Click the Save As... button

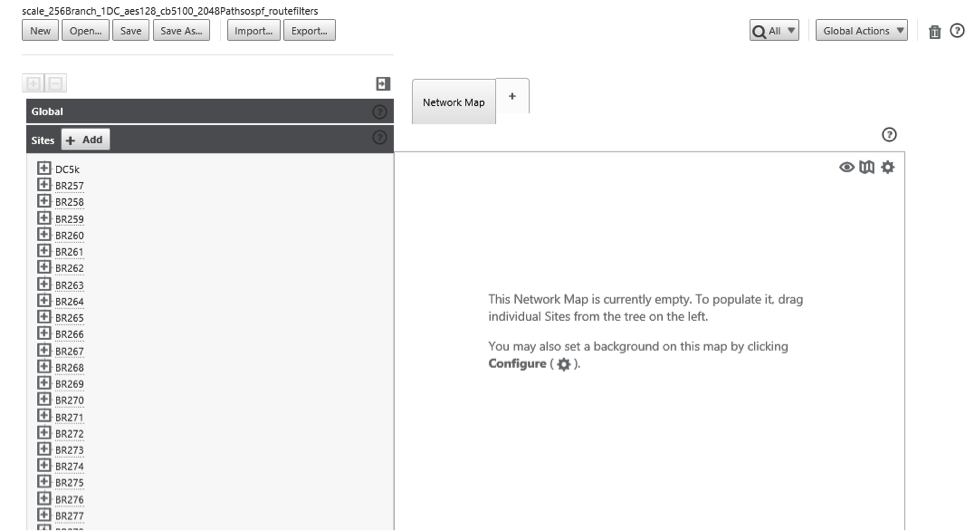point(182,30)
